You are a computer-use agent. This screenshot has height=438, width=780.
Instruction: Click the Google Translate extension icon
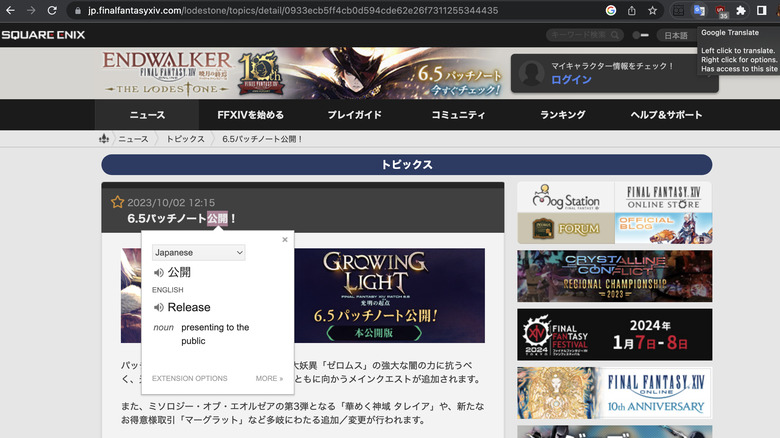click(699, 10)
